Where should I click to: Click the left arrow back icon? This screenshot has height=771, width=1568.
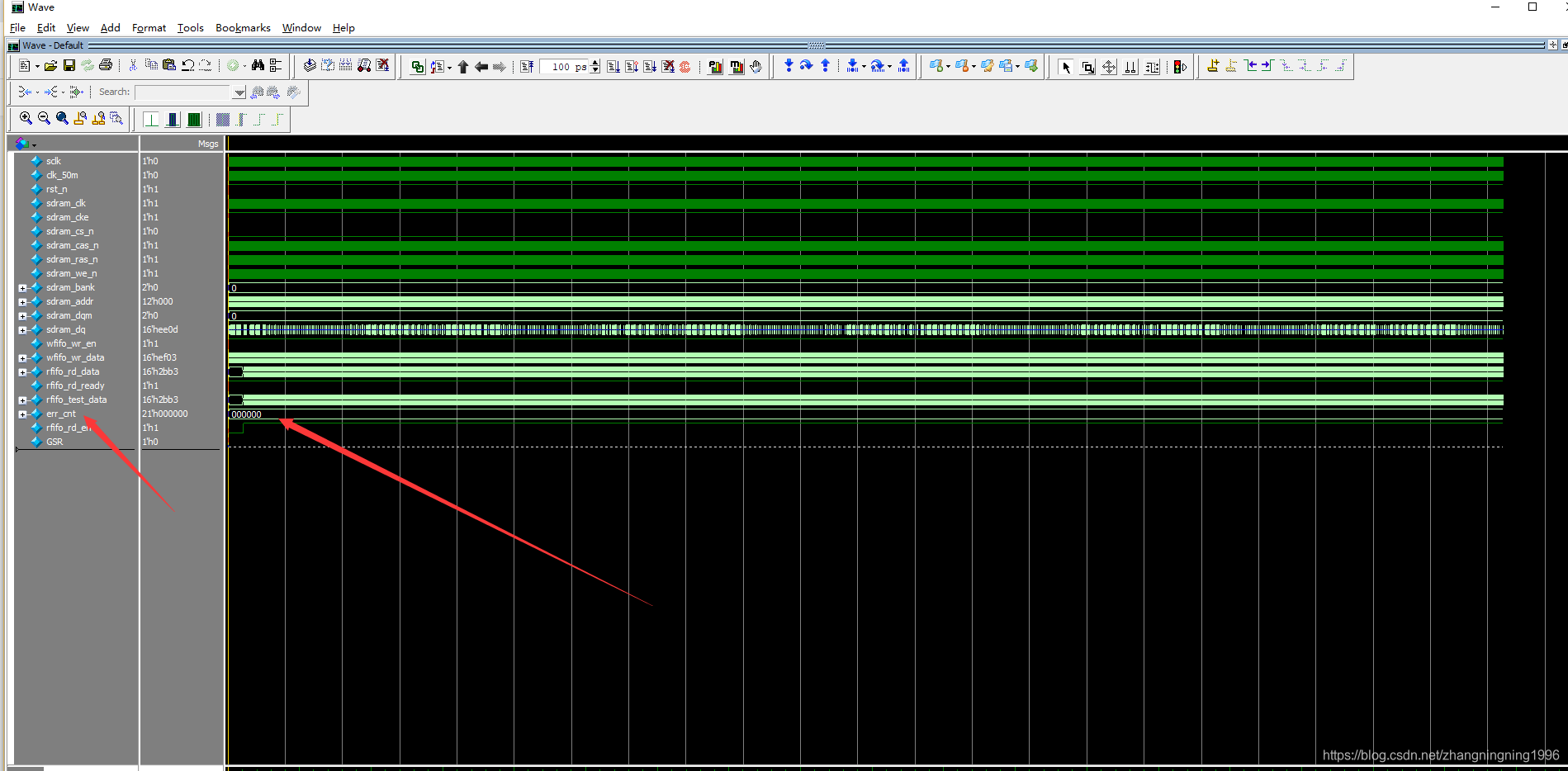click(x=481, y=67)
